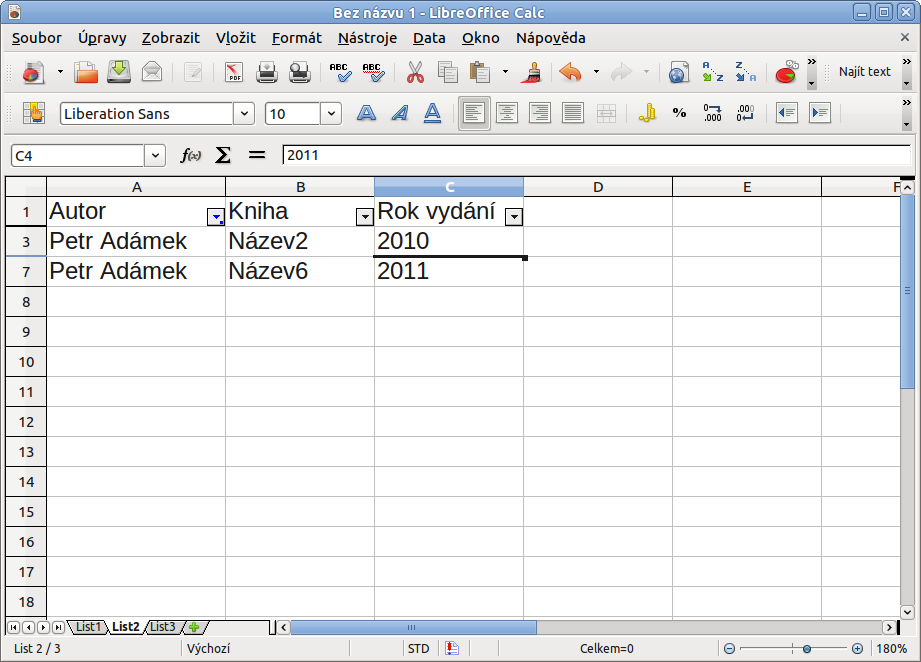Image resolution: width=921 pixels, height=662 pixels.
Task: Paste from clipboard icon
Action: [x=480, y=72]
